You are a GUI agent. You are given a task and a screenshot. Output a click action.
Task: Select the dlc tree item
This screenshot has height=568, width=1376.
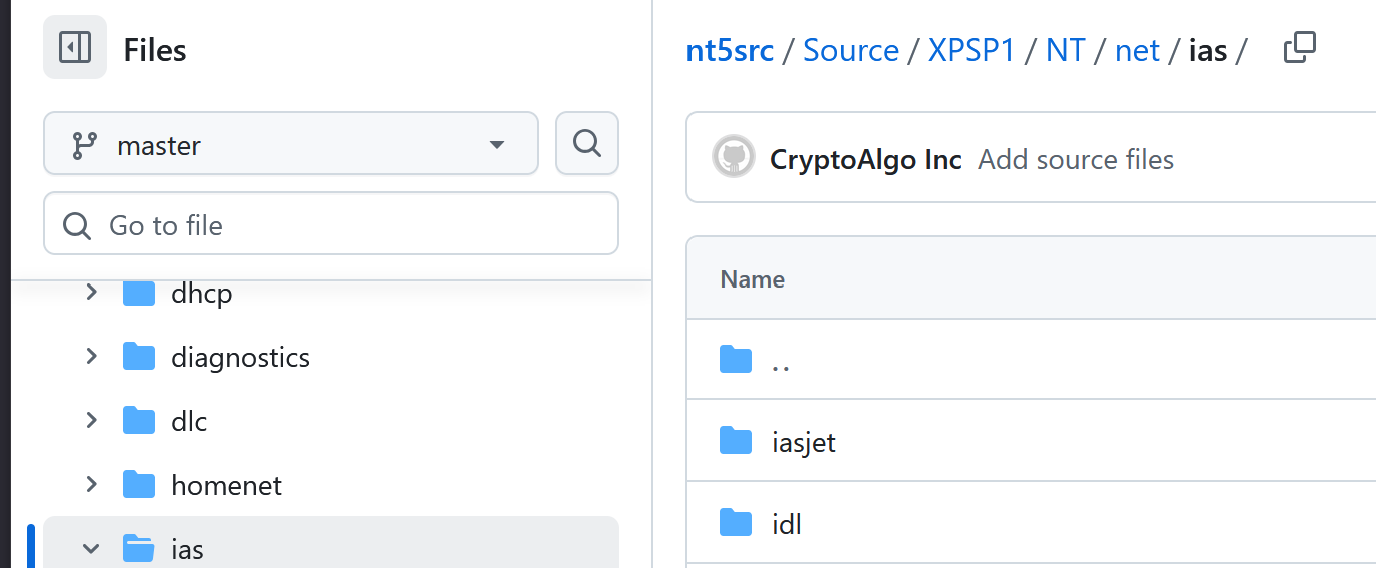tap(189, 421)
